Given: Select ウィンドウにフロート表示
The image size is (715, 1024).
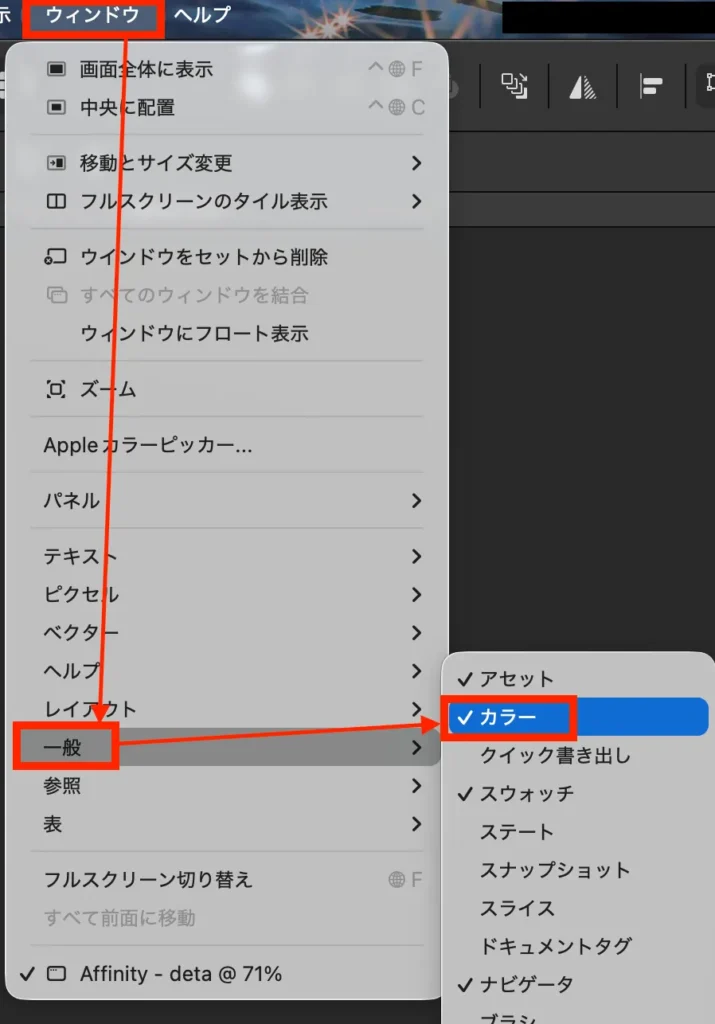Looking at the screenshot, I should (227, 334).
